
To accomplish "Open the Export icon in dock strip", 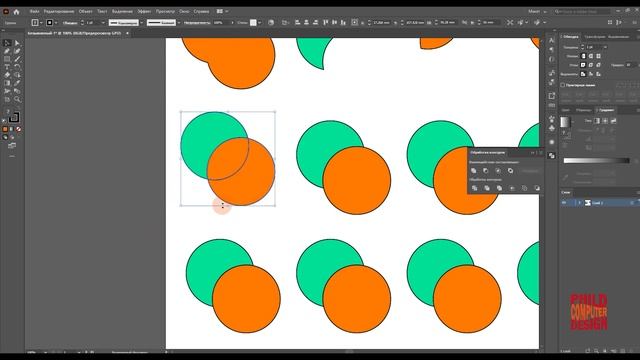I will coord(551,96).
